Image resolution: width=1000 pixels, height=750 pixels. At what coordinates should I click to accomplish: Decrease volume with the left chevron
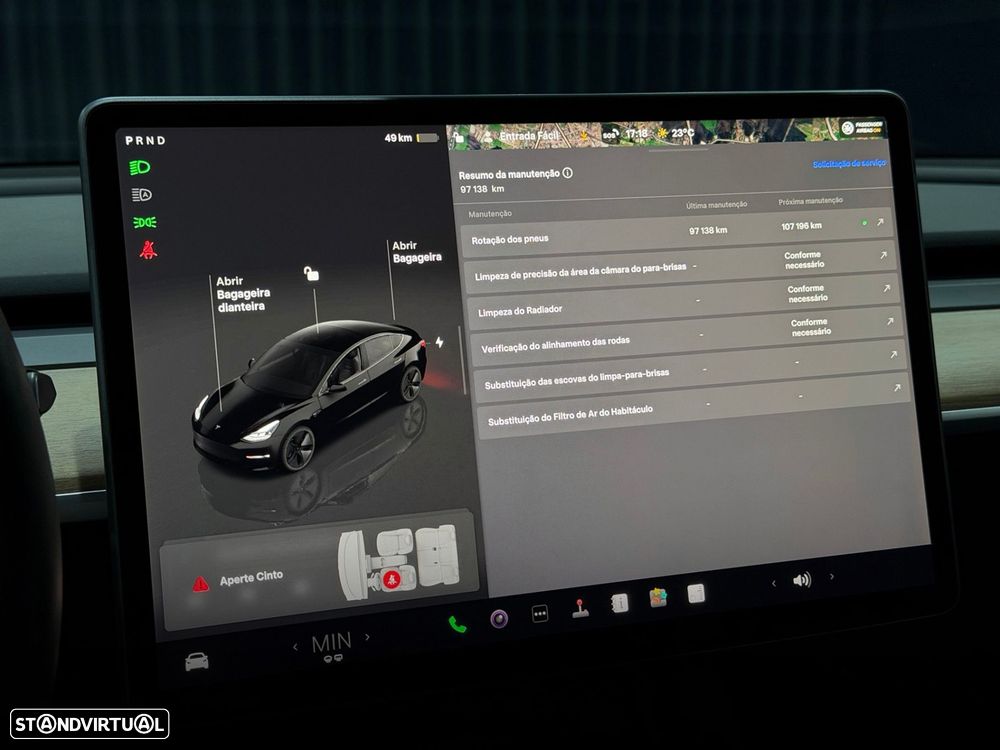tap(774, 584)
